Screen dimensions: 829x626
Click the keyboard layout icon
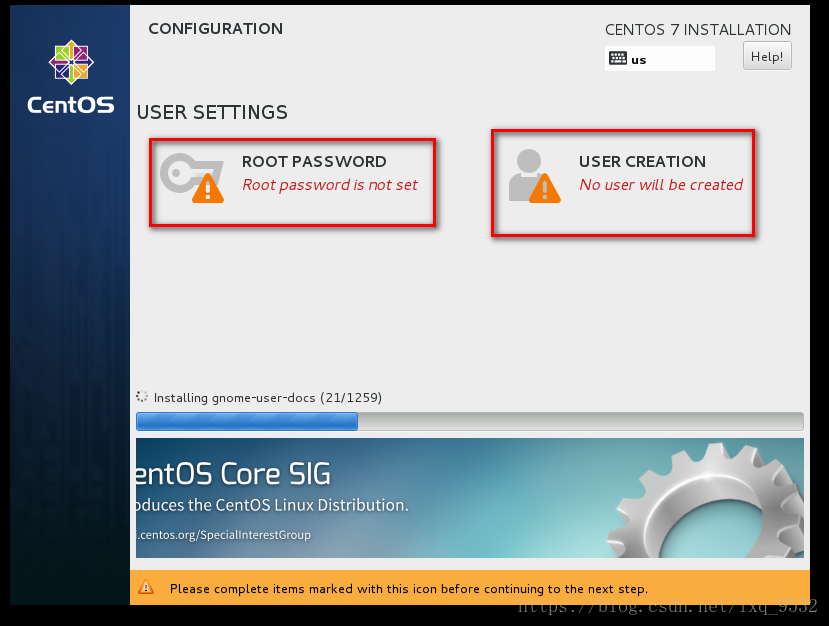coord(618,58)
